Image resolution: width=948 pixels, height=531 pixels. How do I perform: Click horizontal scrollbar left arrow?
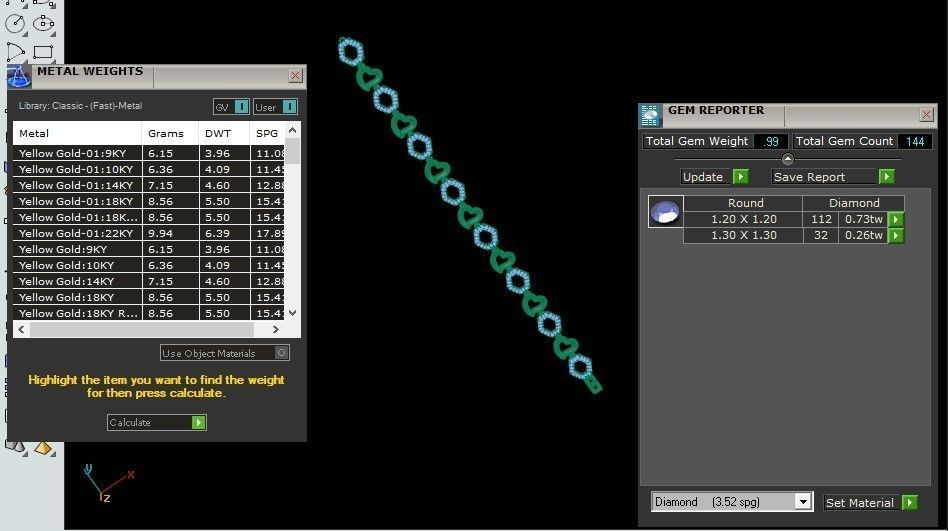pos(21,330)
